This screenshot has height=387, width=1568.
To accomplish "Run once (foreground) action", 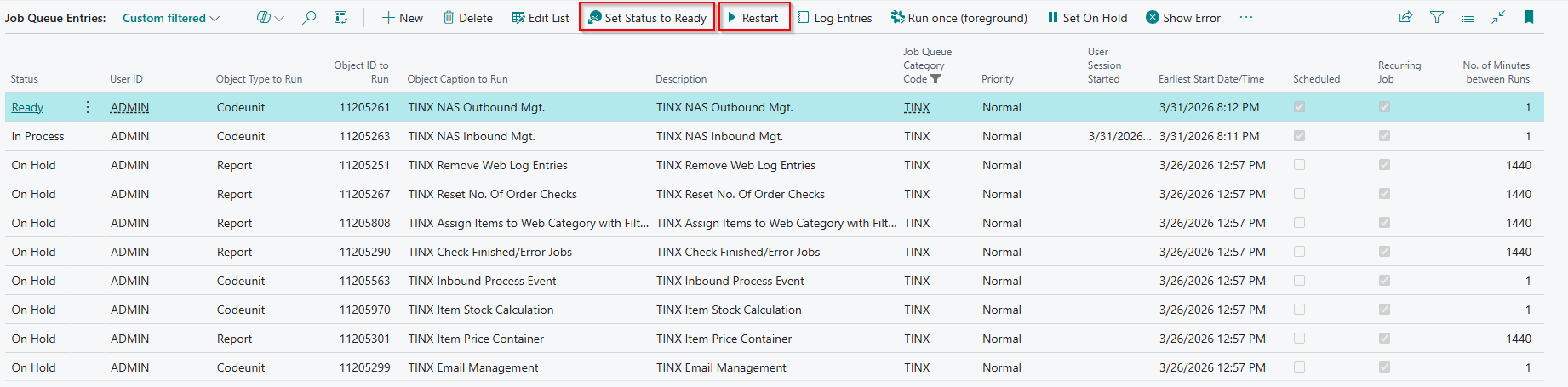I will [x=959, y=18].
